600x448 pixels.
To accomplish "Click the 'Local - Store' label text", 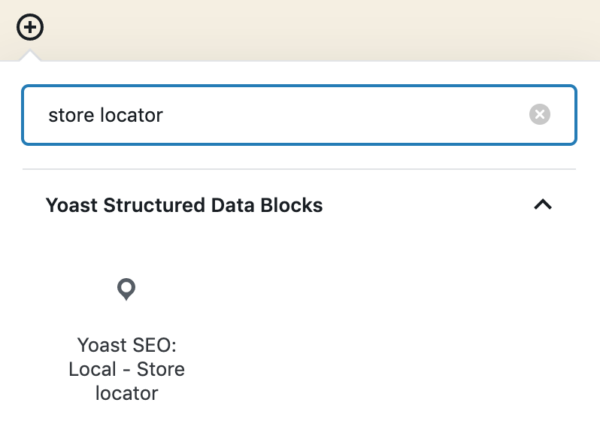I will (x=127, y=369).
